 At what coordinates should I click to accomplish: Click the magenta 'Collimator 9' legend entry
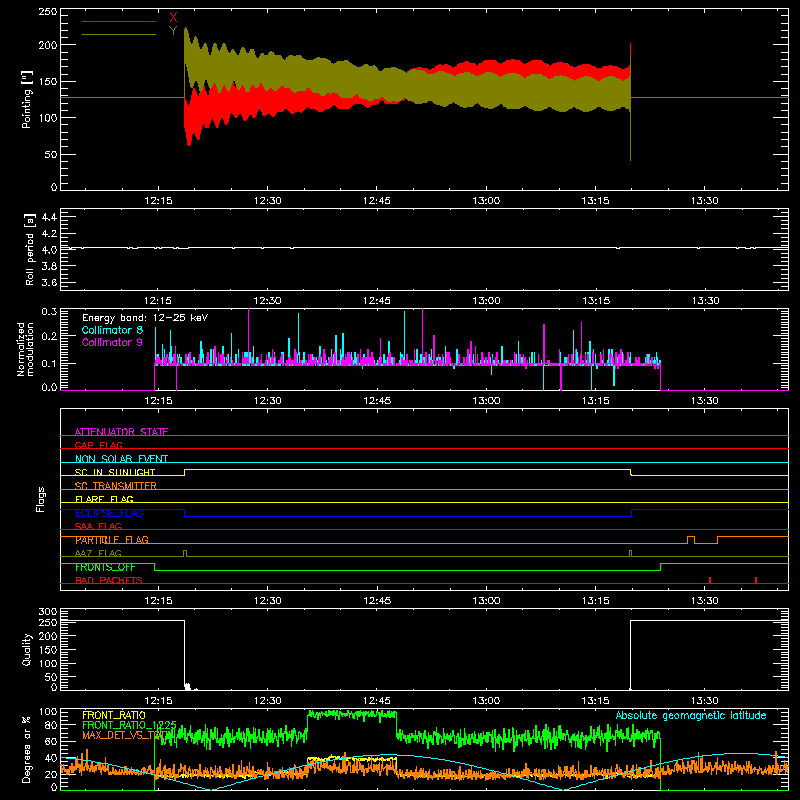(x=112, y=342)
